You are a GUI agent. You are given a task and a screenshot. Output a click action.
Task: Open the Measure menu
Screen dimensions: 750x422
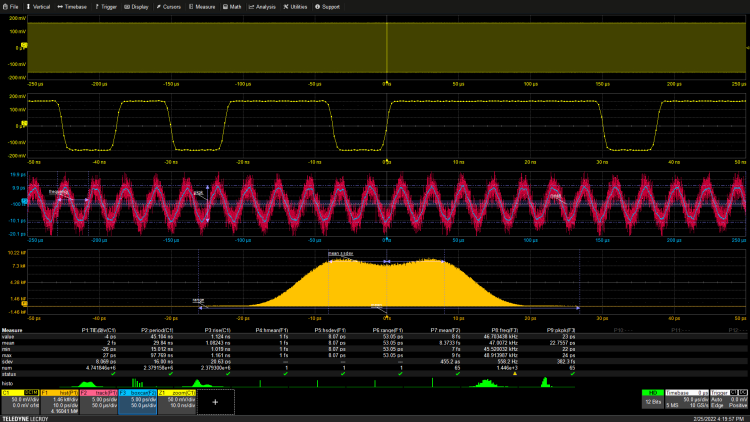click(202, 7)
